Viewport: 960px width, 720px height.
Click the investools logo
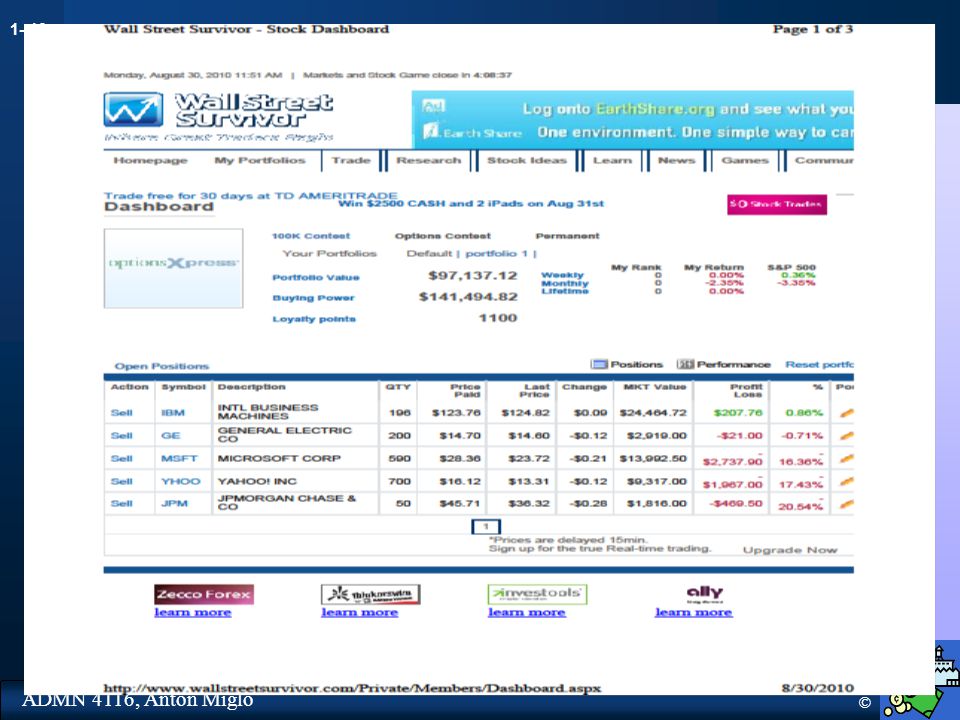coord(537,594)
